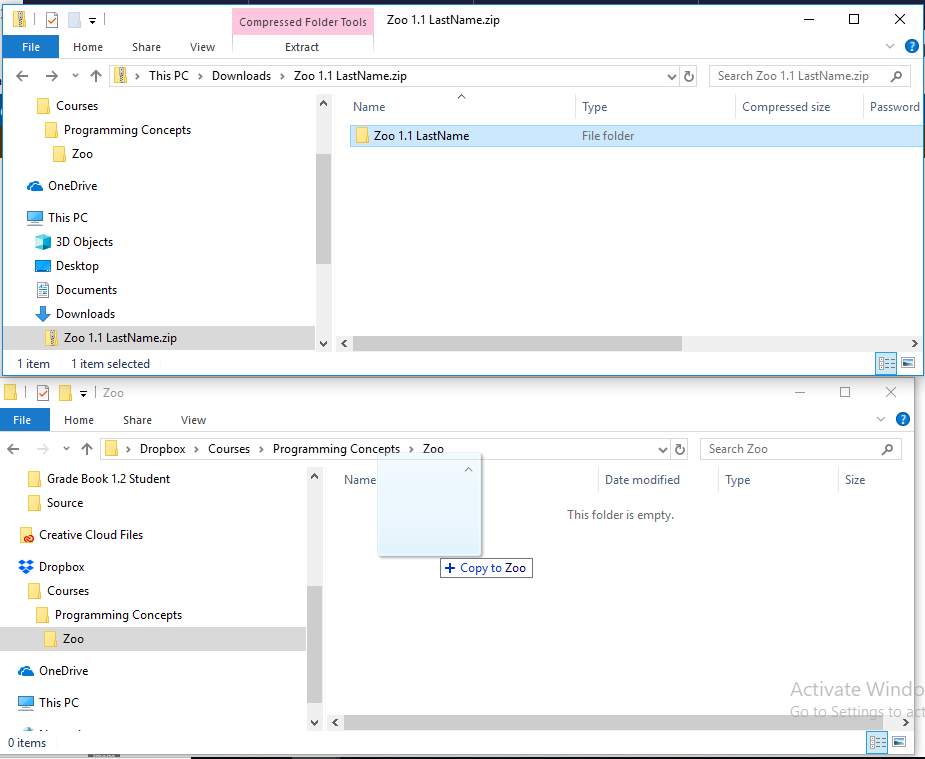Switch to the Large icons view in the Zoo window

(899, 742)
